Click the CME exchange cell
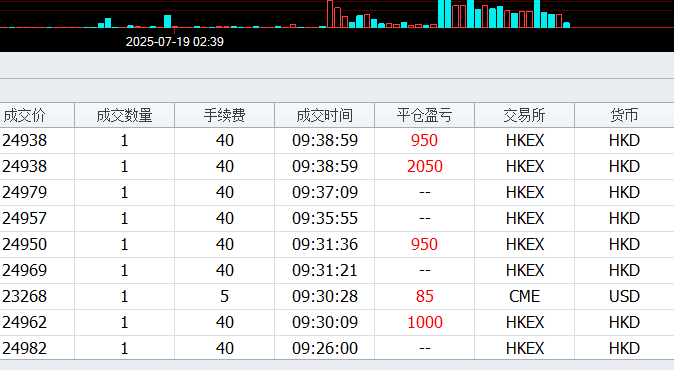The image size is (674, 370). tap(524, 296)
